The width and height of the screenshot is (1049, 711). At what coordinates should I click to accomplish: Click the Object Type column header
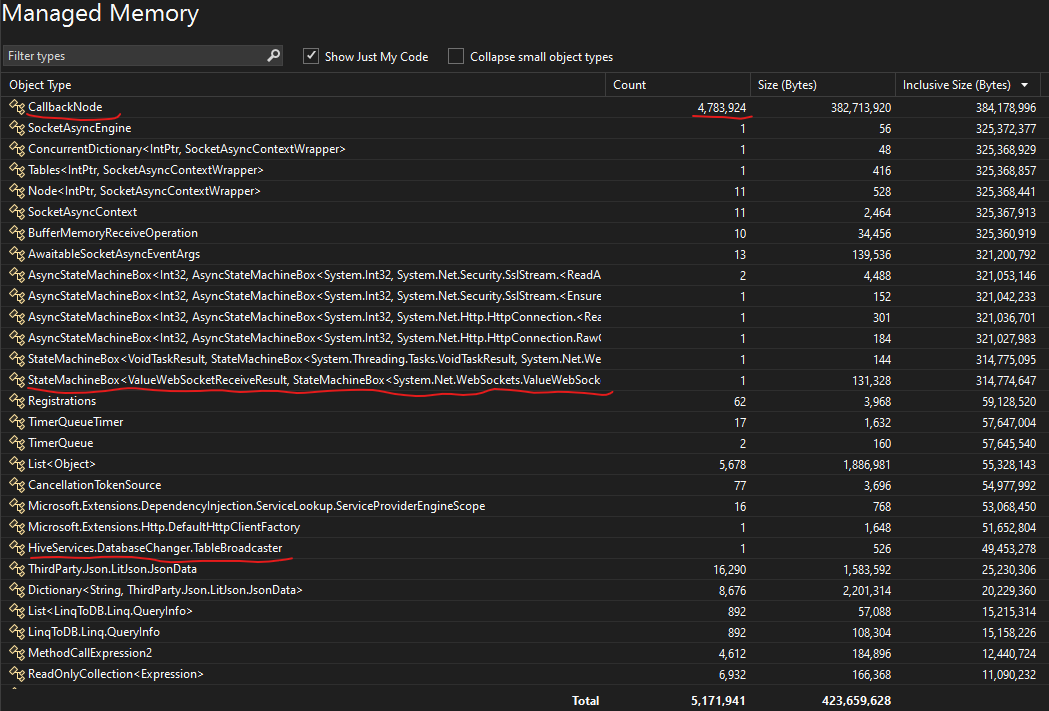tap(44, 84)
